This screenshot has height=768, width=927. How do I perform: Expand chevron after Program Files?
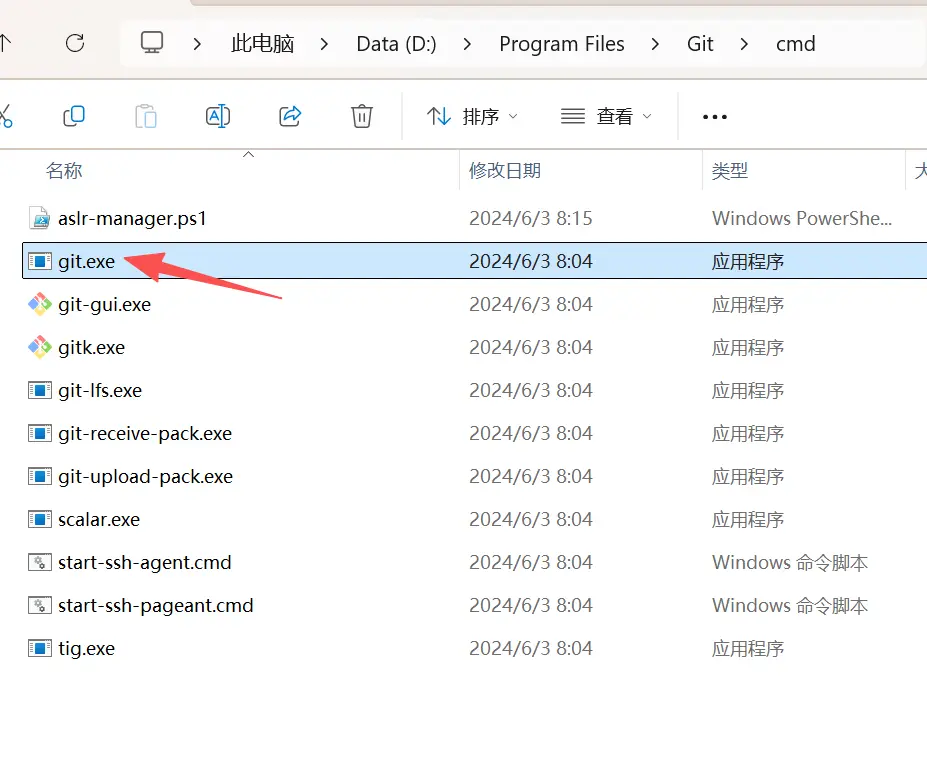pyautogui.click(x=654, y=44)
